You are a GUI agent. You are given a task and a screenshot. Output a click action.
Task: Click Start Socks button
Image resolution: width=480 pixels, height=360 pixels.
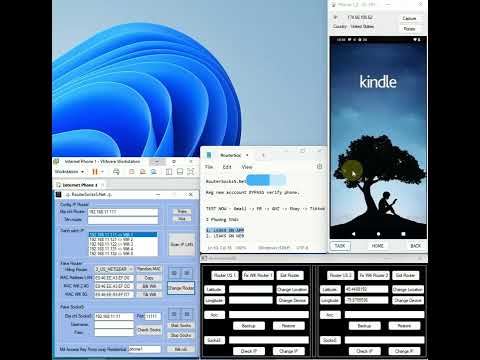[x=181, y=325]
